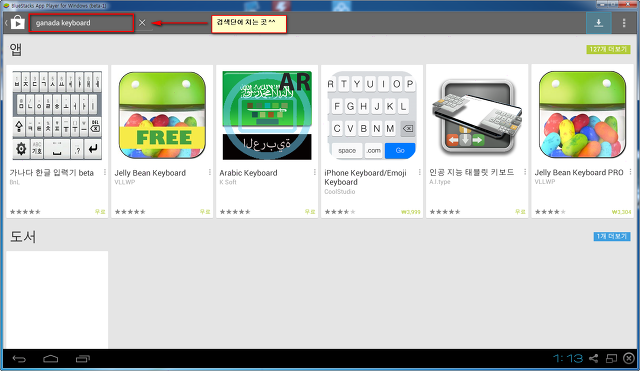640x371 pixels.
Task: Click the blue '1개 더보기' books button
Action: click(611, 236)
